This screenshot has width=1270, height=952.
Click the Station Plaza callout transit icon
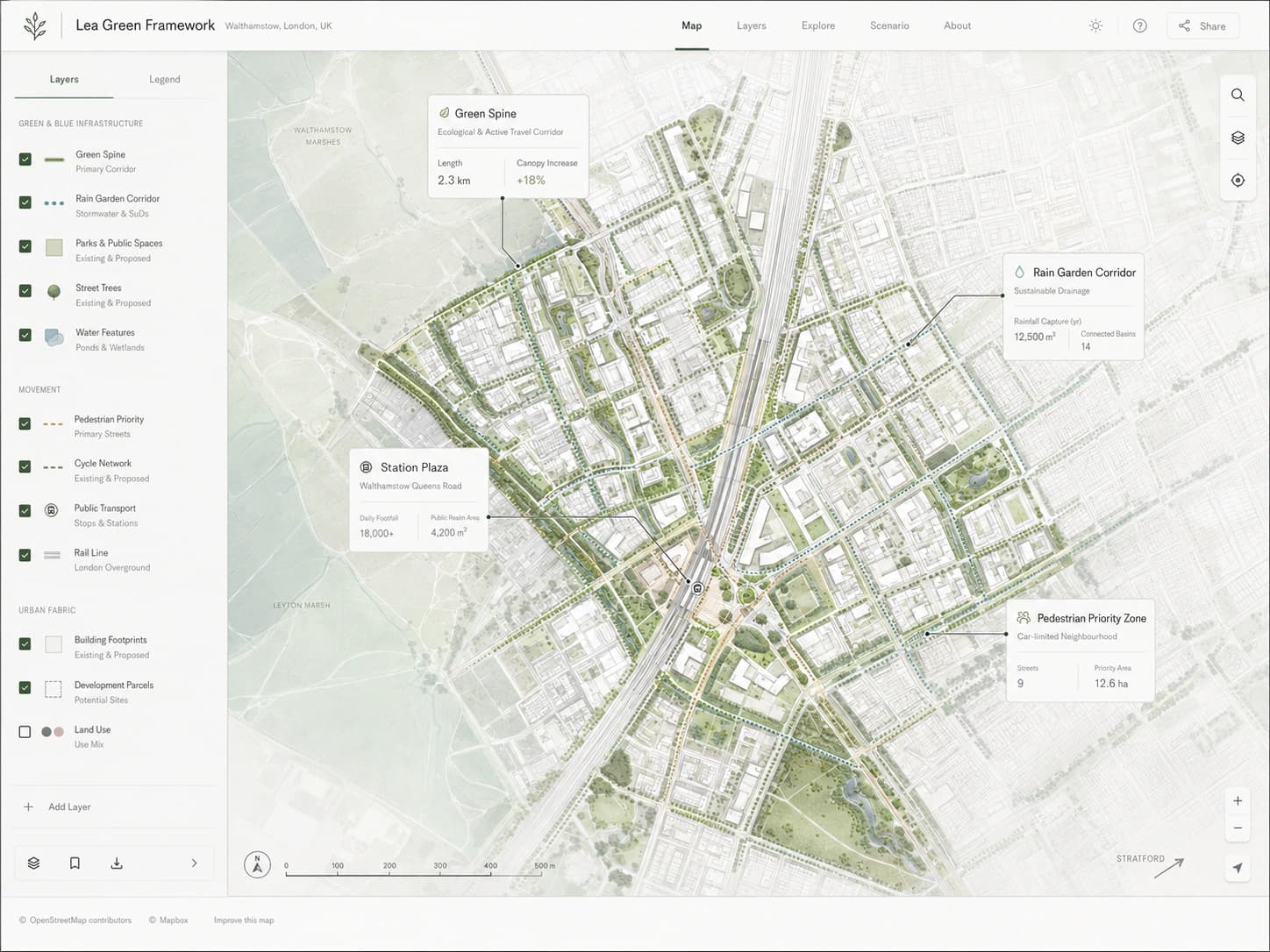367,467
